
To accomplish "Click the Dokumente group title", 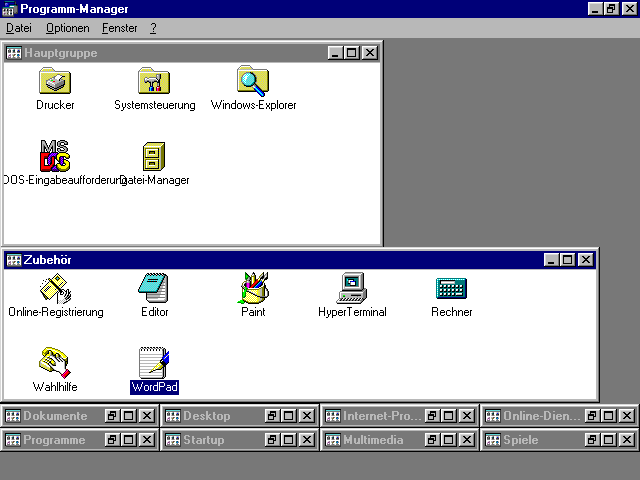I will [55, 416].
